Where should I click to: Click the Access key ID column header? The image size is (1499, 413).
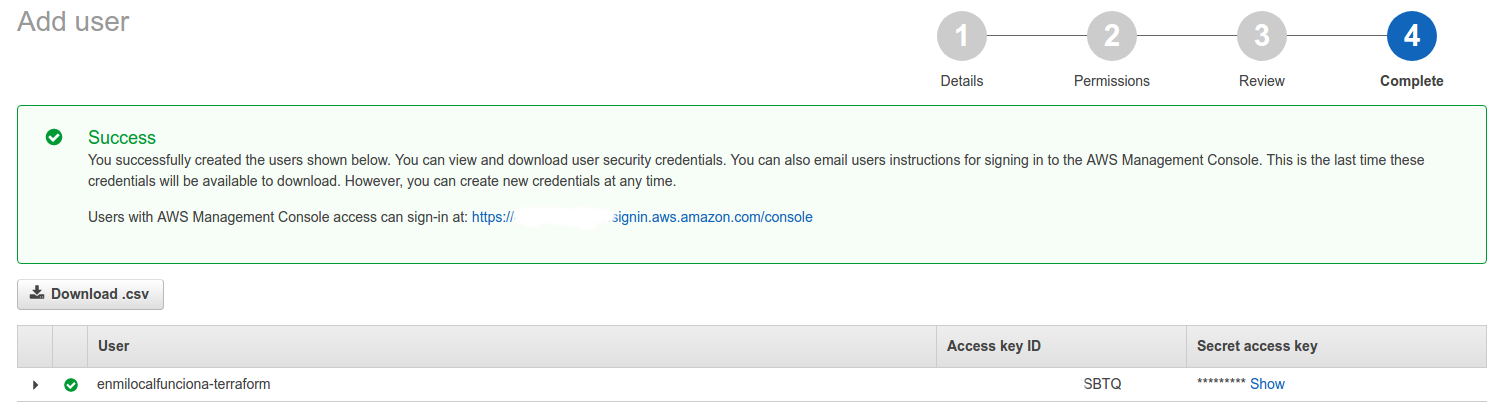point(993,346)
